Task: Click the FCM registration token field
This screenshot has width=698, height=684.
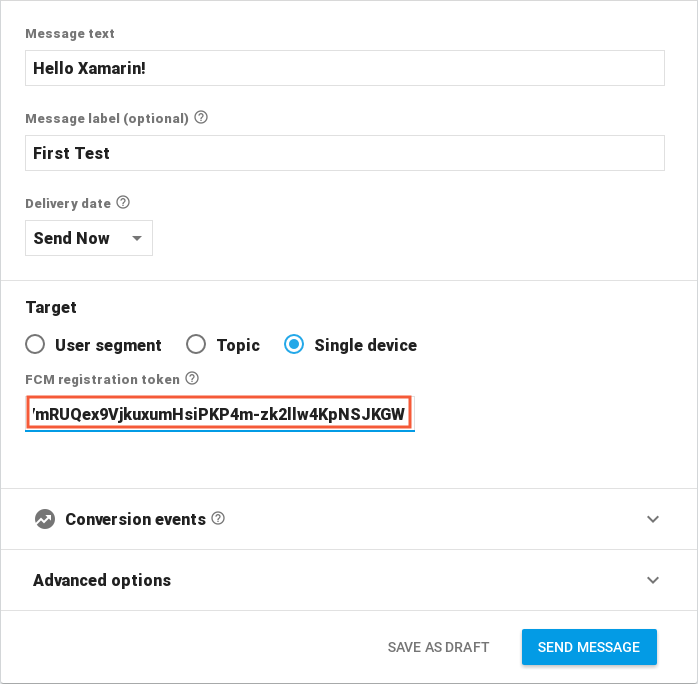Action: pos(220,413)
